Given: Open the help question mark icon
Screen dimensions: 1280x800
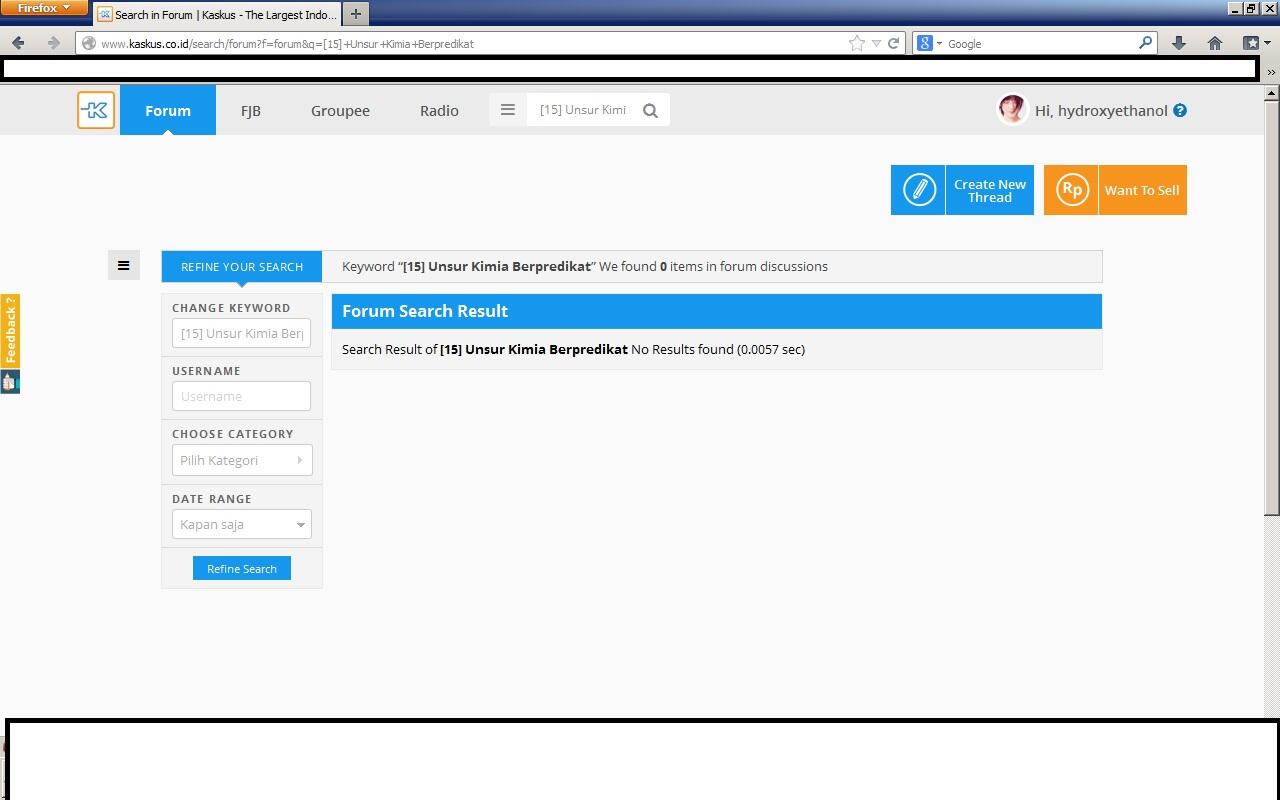Looking at the screenshot, I should (1180, 110).
